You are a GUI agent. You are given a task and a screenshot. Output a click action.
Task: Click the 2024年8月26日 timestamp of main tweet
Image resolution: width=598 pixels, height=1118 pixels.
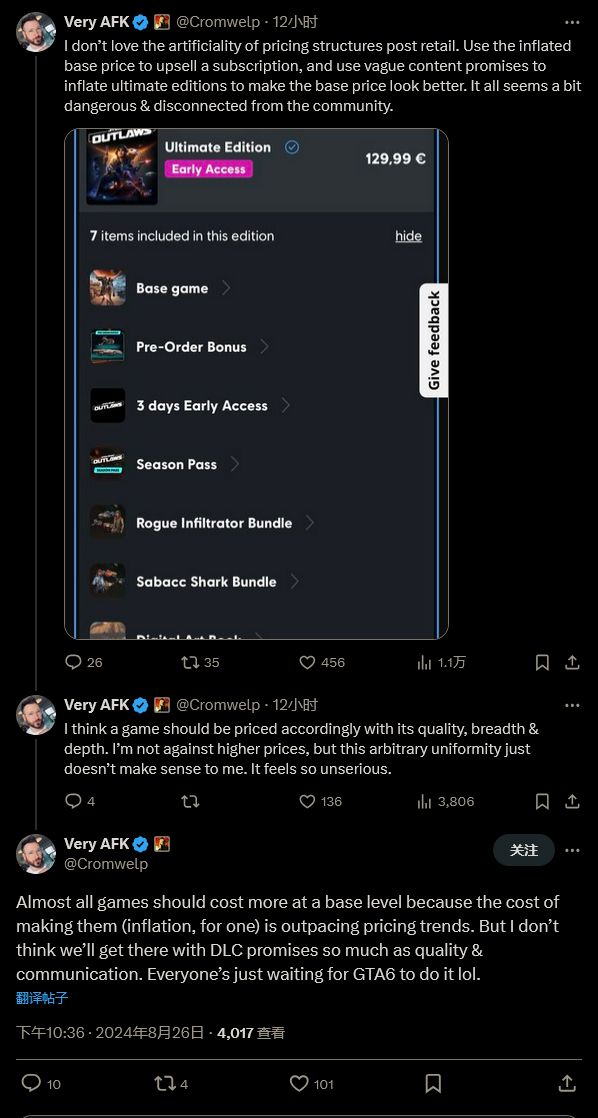pos(150,1032)
